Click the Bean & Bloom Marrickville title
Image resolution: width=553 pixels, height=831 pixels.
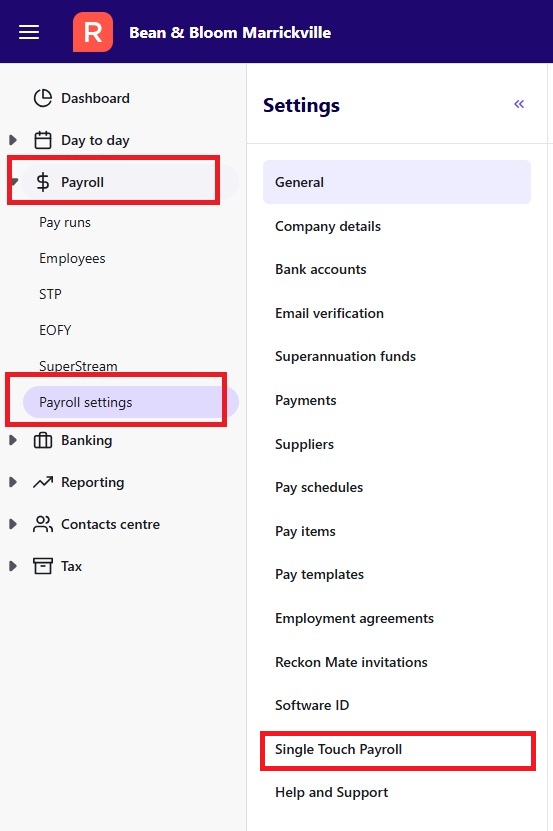point(230,32)
